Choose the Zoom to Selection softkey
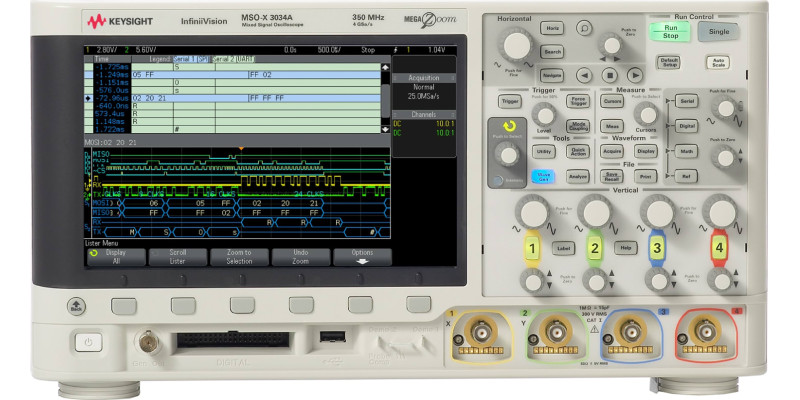The image size is (800, 400). pyautogui.click(x=239, y=257)
